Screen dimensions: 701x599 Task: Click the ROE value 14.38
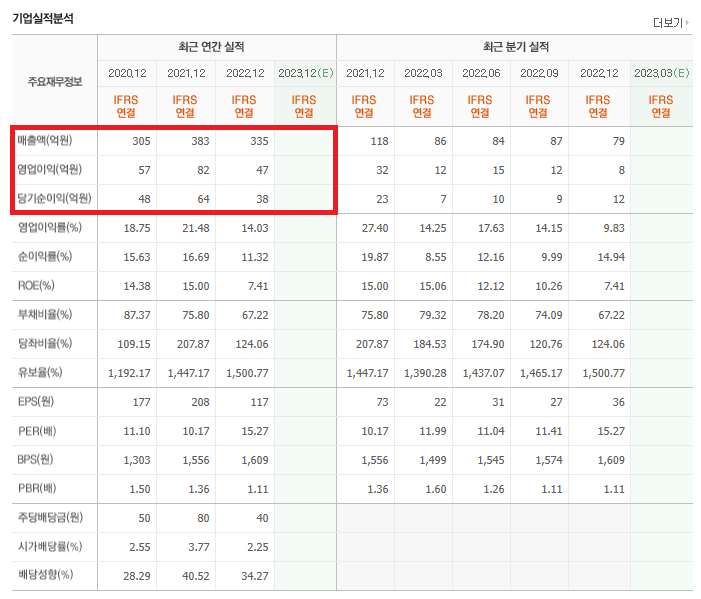[x=137, y=286]
